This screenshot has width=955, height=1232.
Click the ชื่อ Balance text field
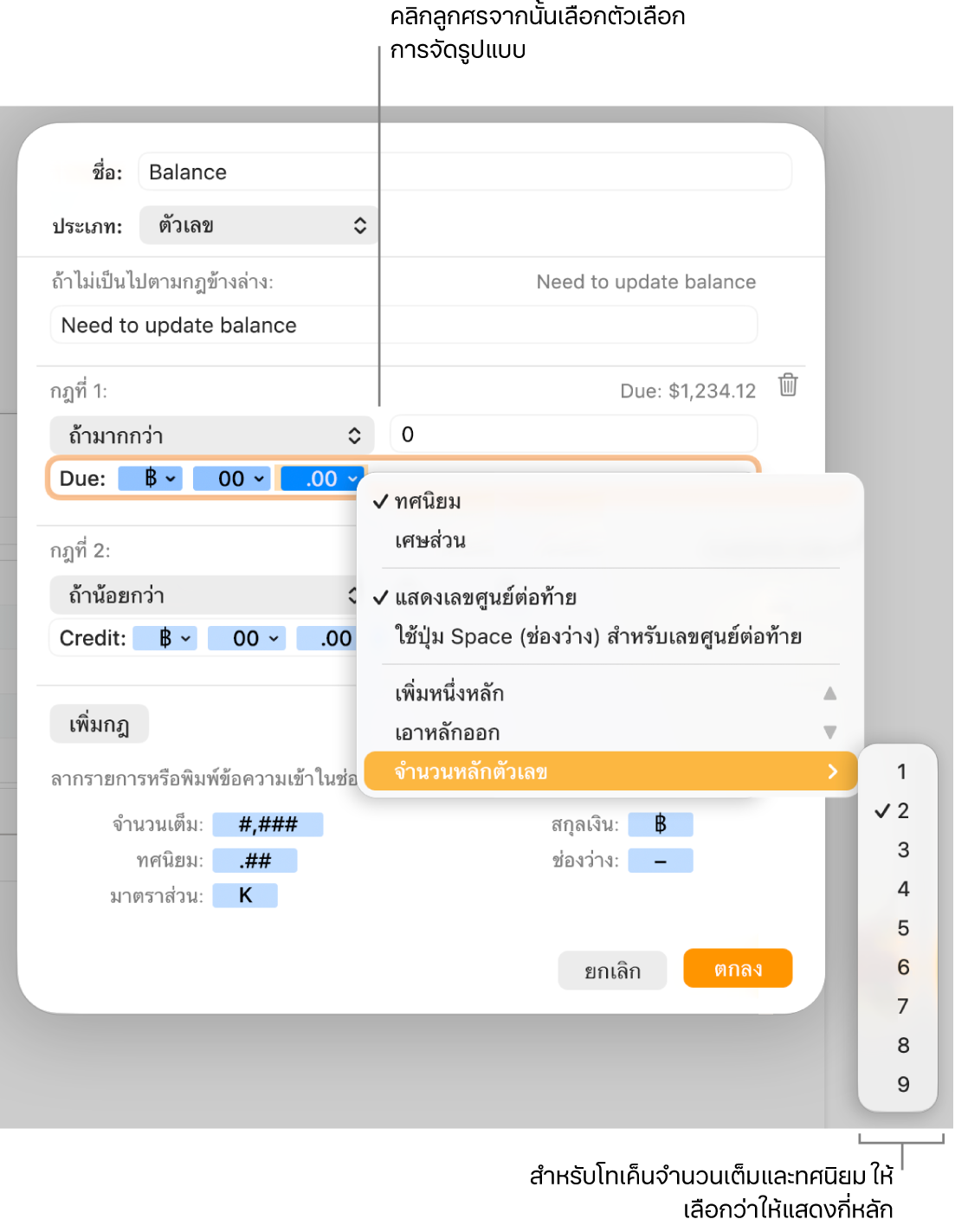point(465,172)
